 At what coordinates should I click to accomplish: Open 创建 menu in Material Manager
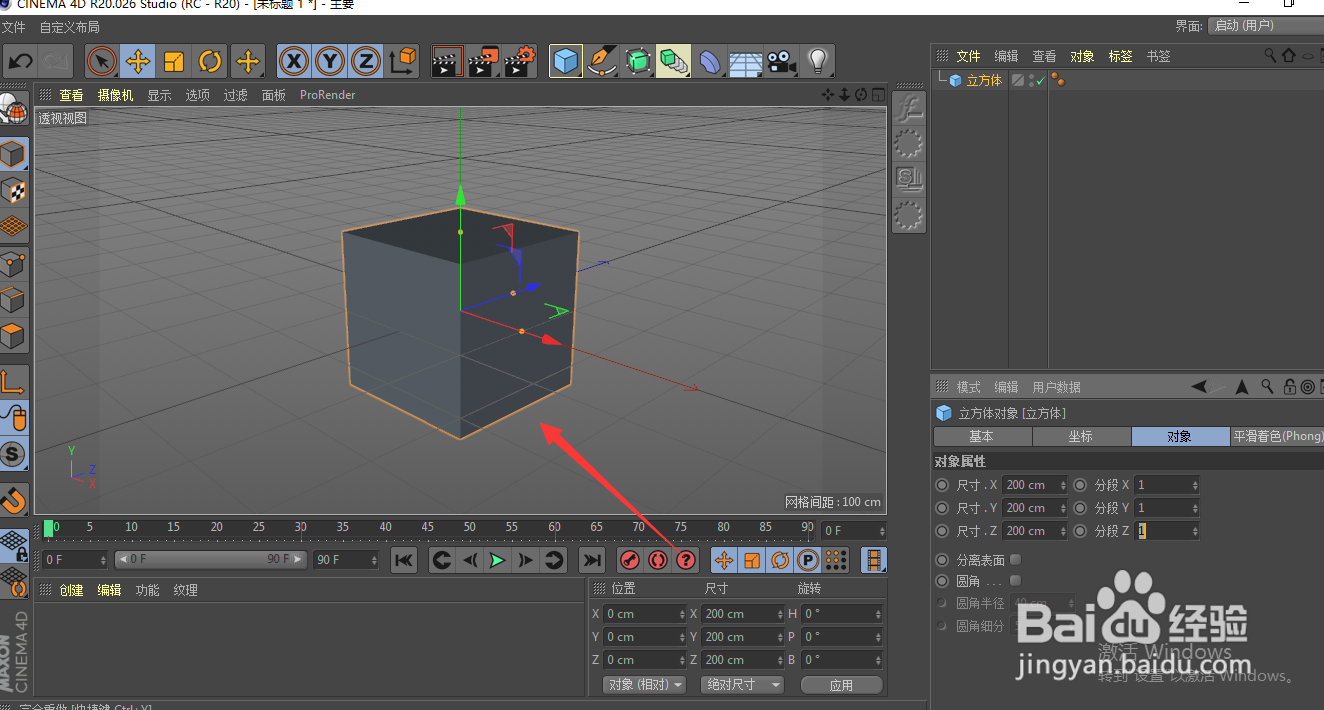[x=71, y=590]
